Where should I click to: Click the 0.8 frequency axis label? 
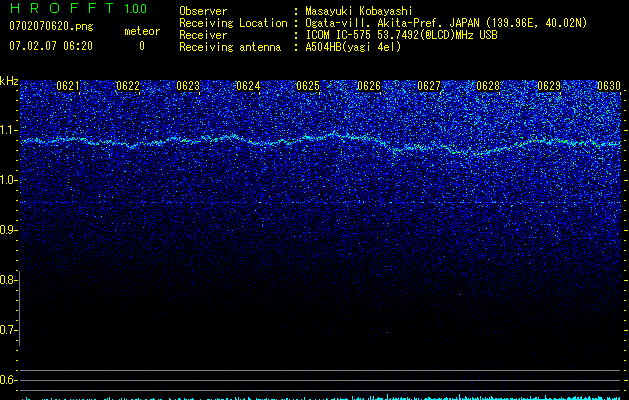[9, 280]
